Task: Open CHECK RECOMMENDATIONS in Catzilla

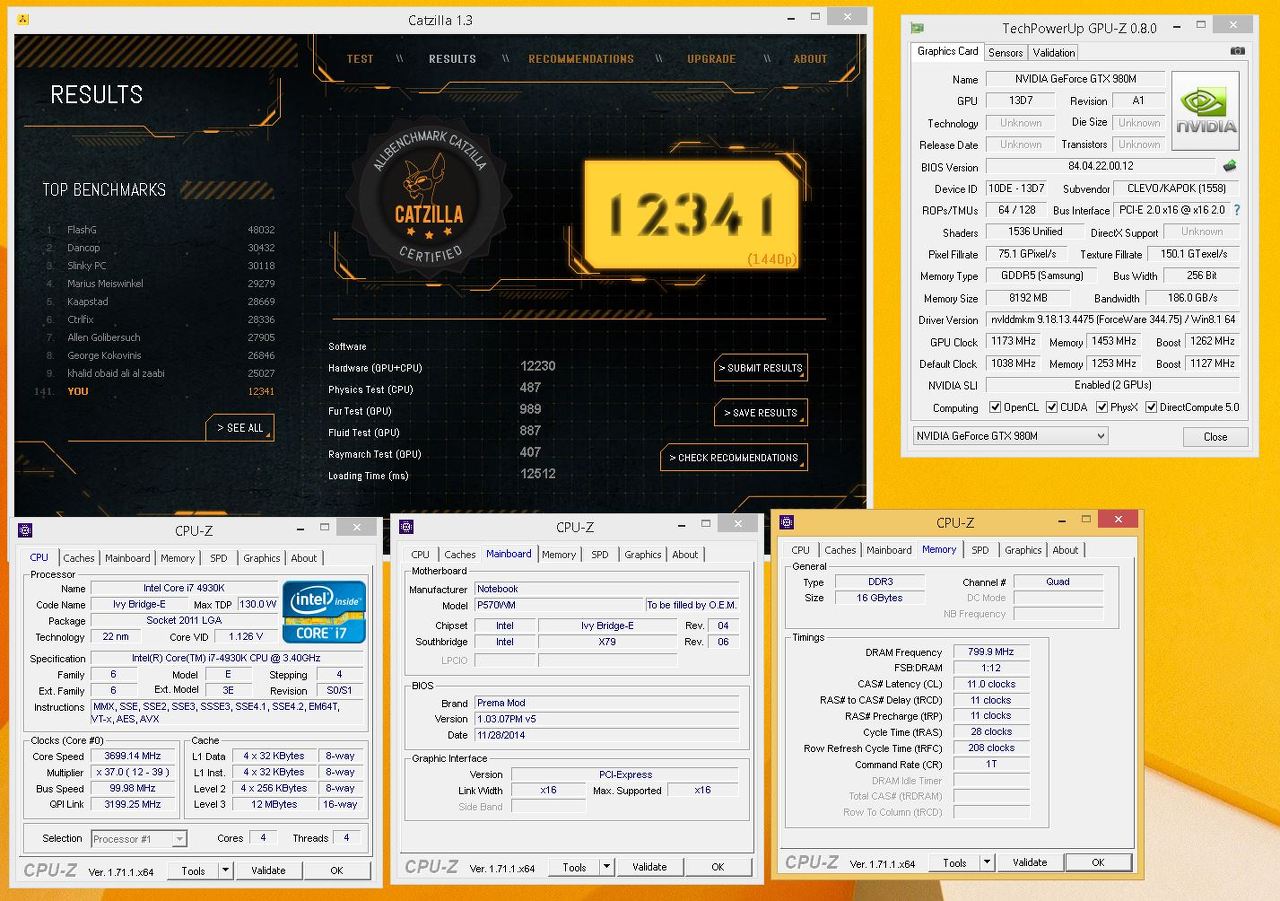Action: tap(734, 458)
